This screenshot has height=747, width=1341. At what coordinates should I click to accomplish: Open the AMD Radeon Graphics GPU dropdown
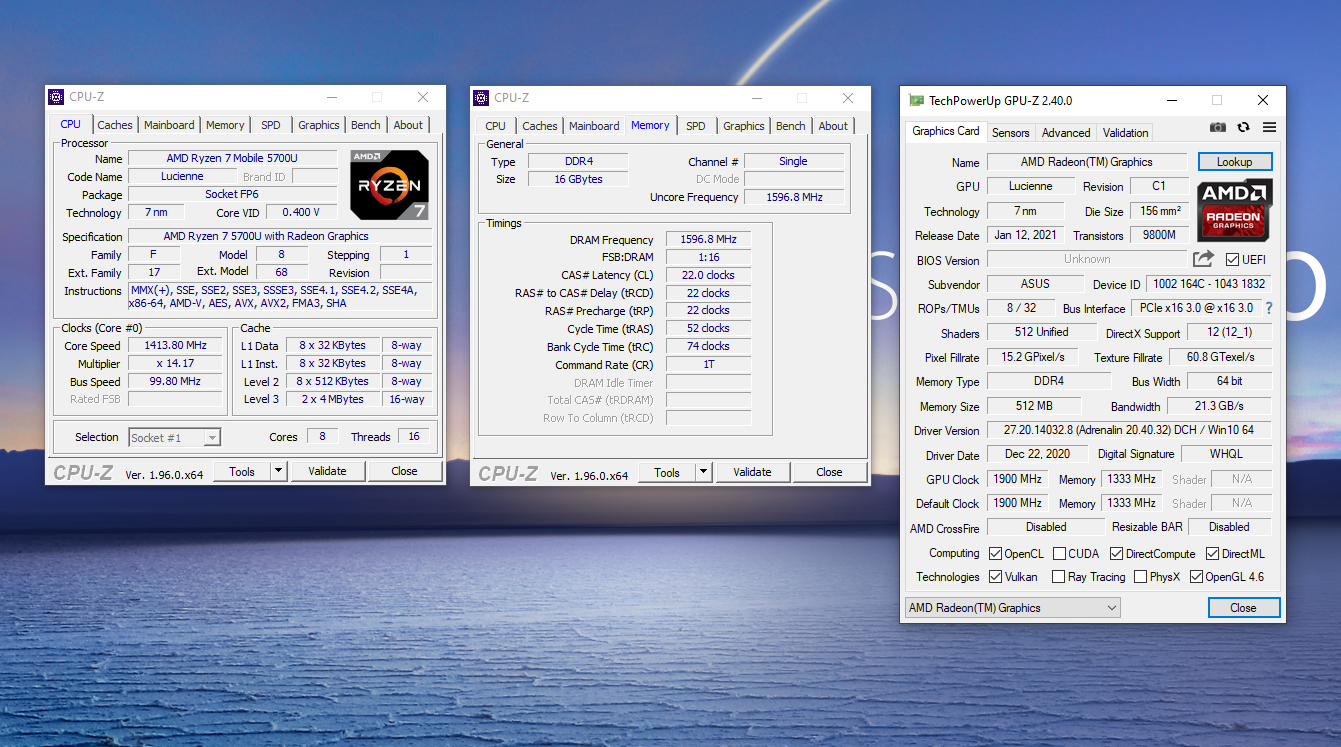click(x=1012, y=608)
